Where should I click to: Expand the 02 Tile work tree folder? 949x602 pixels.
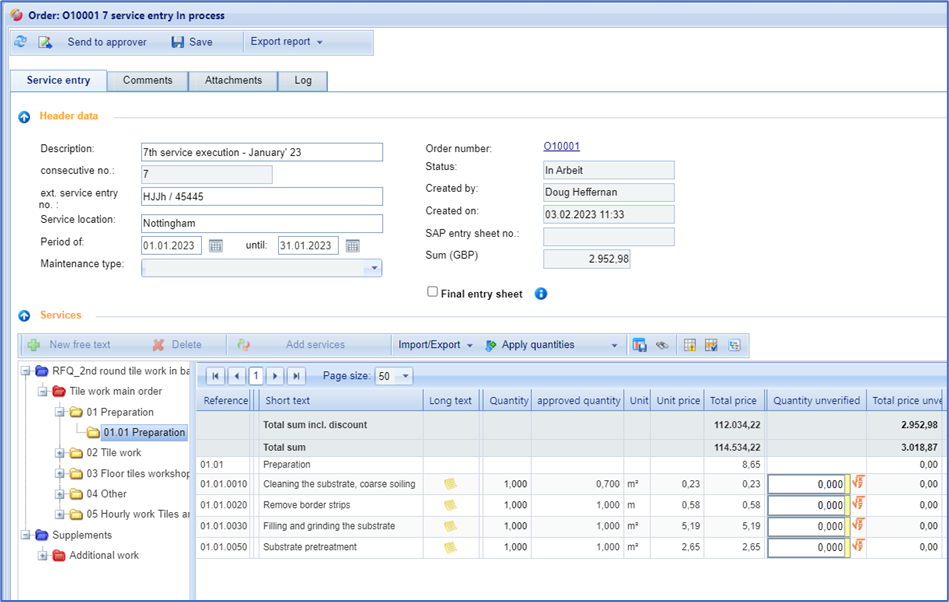click(61, 453)
